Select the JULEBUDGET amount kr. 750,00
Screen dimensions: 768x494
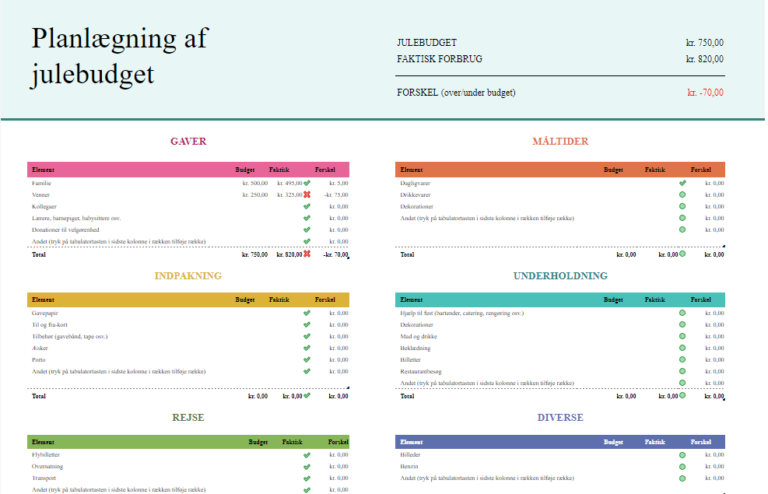[704, 42]
